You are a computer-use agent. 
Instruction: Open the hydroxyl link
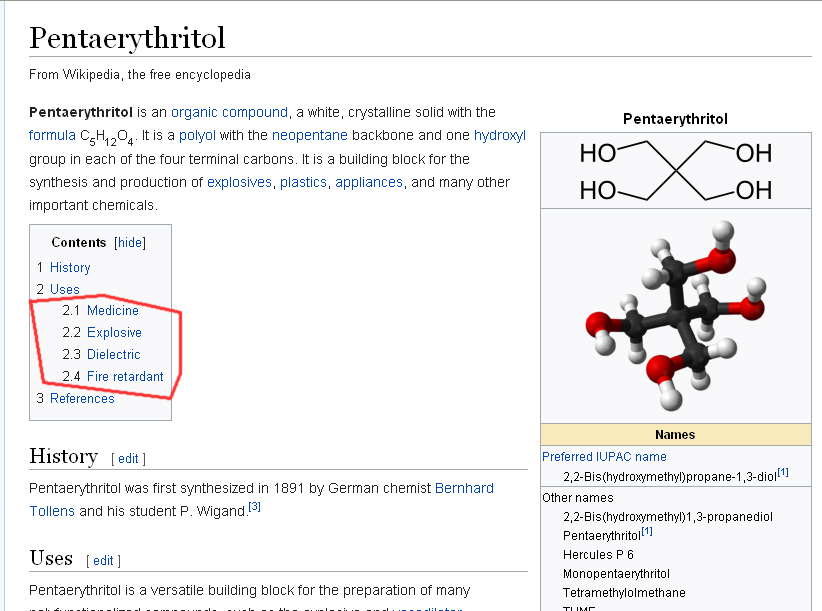(x=500, y=136)
